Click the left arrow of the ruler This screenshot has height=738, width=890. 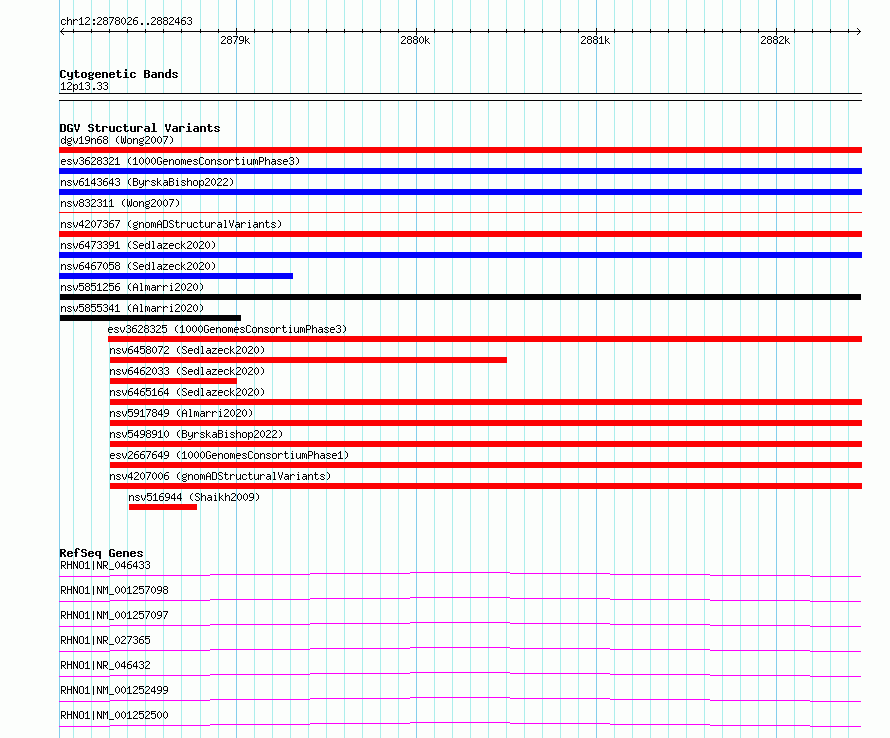click(x=62, y=31)
